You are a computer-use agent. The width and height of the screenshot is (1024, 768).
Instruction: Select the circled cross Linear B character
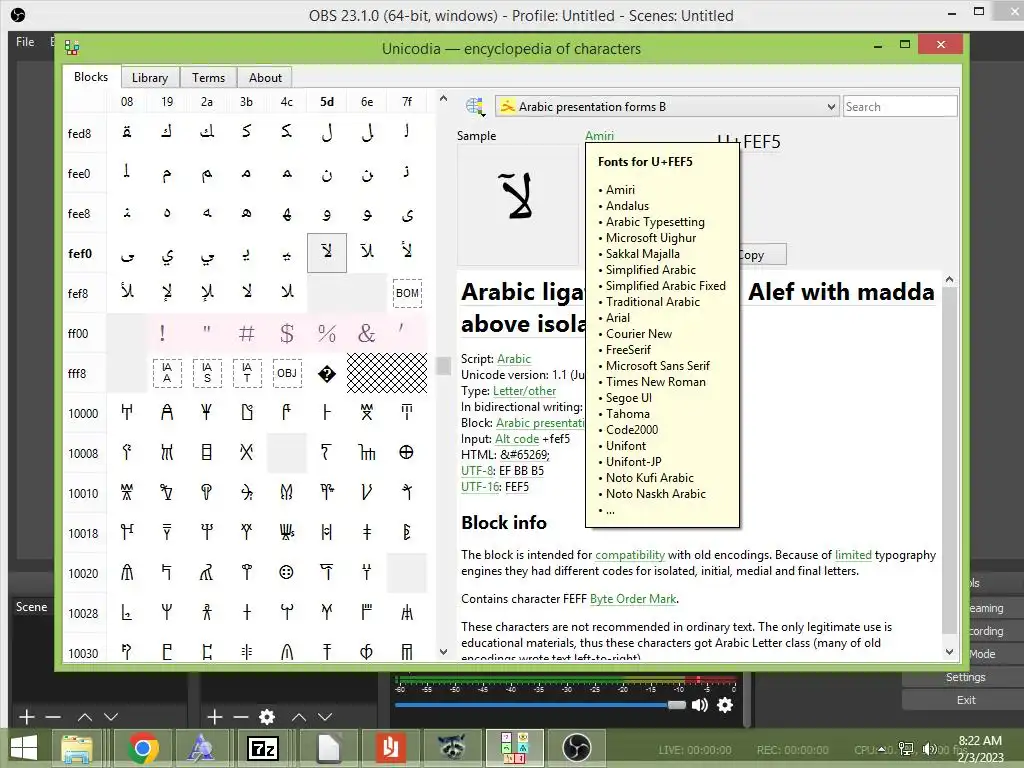406,452
